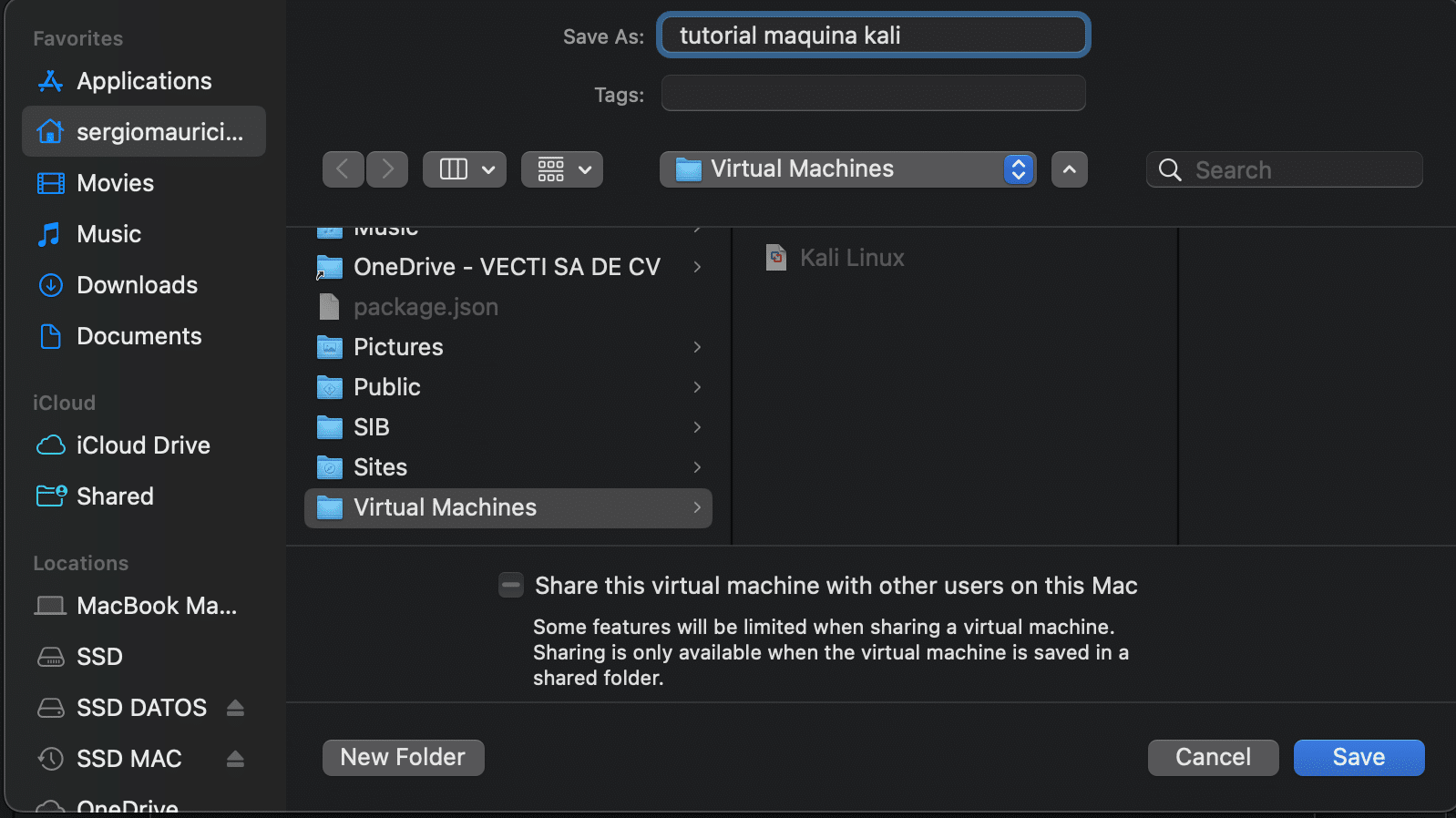Go to Downloads in the sidebar

coord(137,285)
